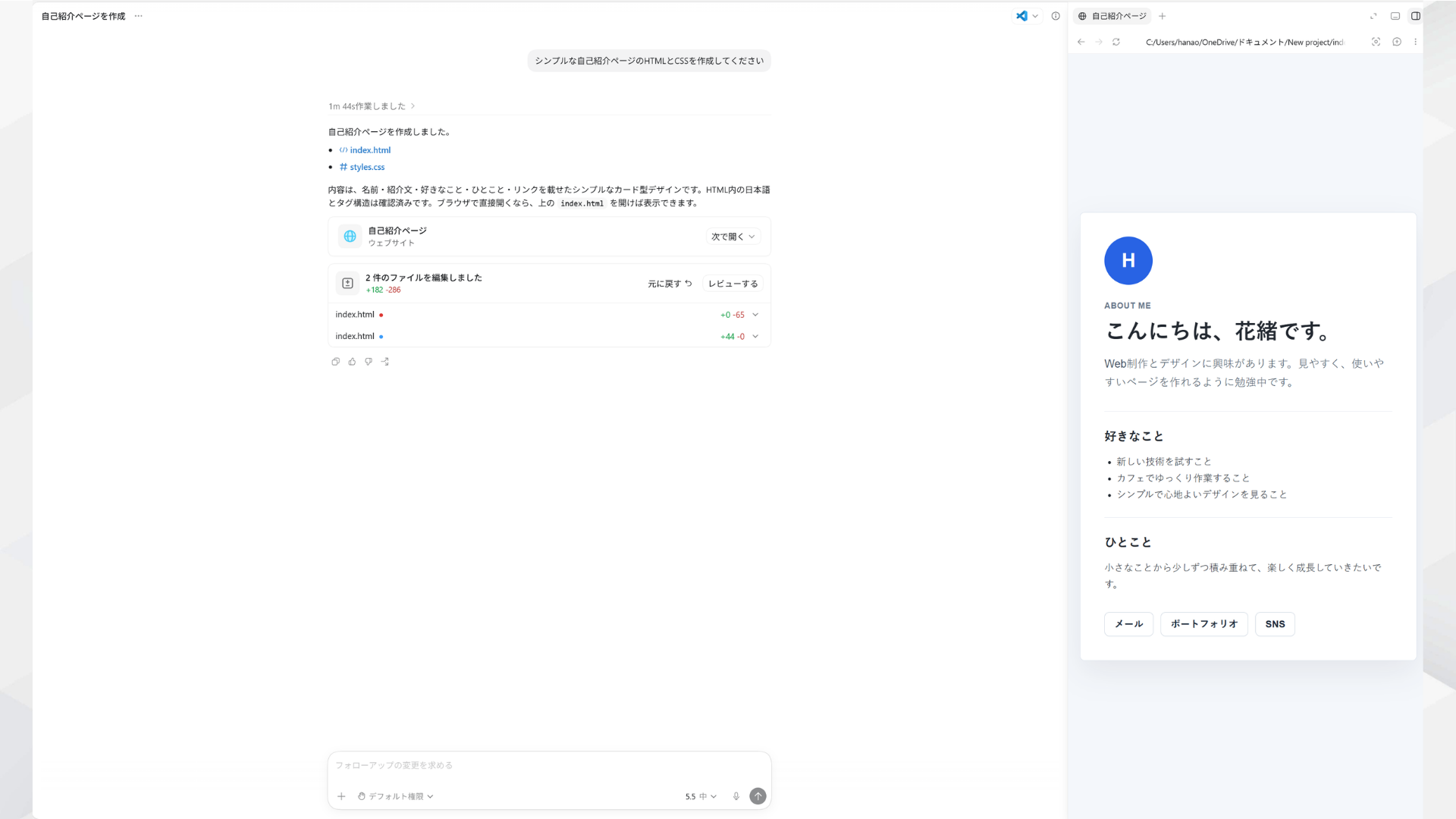Expand the VS Code editor chevron dropdown
Screen dimensions: 1456x819
1035,16
